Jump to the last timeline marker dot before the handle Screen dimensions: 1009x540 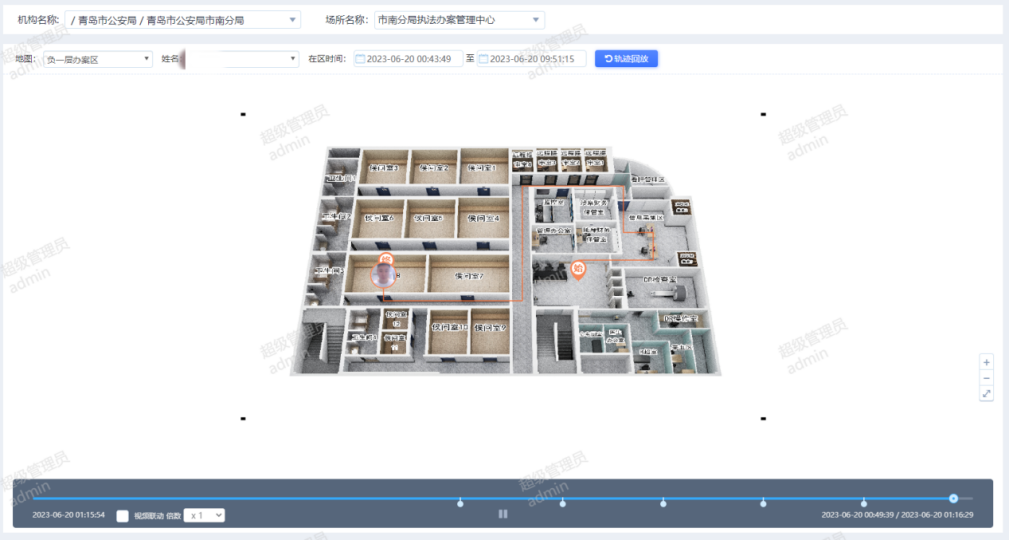click(864, 503)
